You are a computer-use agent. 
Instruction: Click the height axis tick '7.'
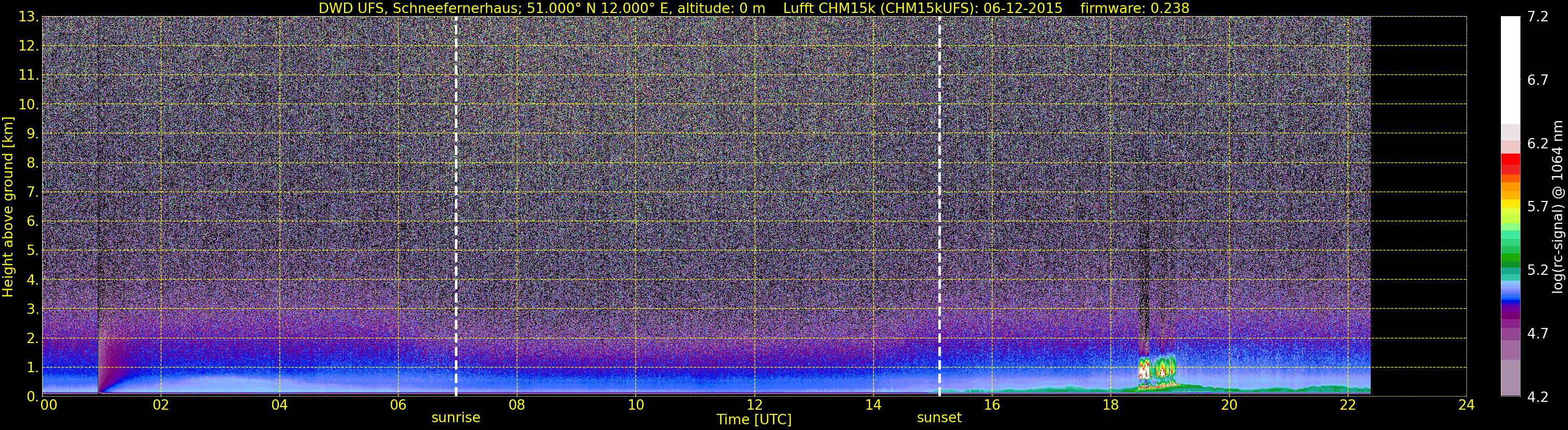tap(33, 193)
